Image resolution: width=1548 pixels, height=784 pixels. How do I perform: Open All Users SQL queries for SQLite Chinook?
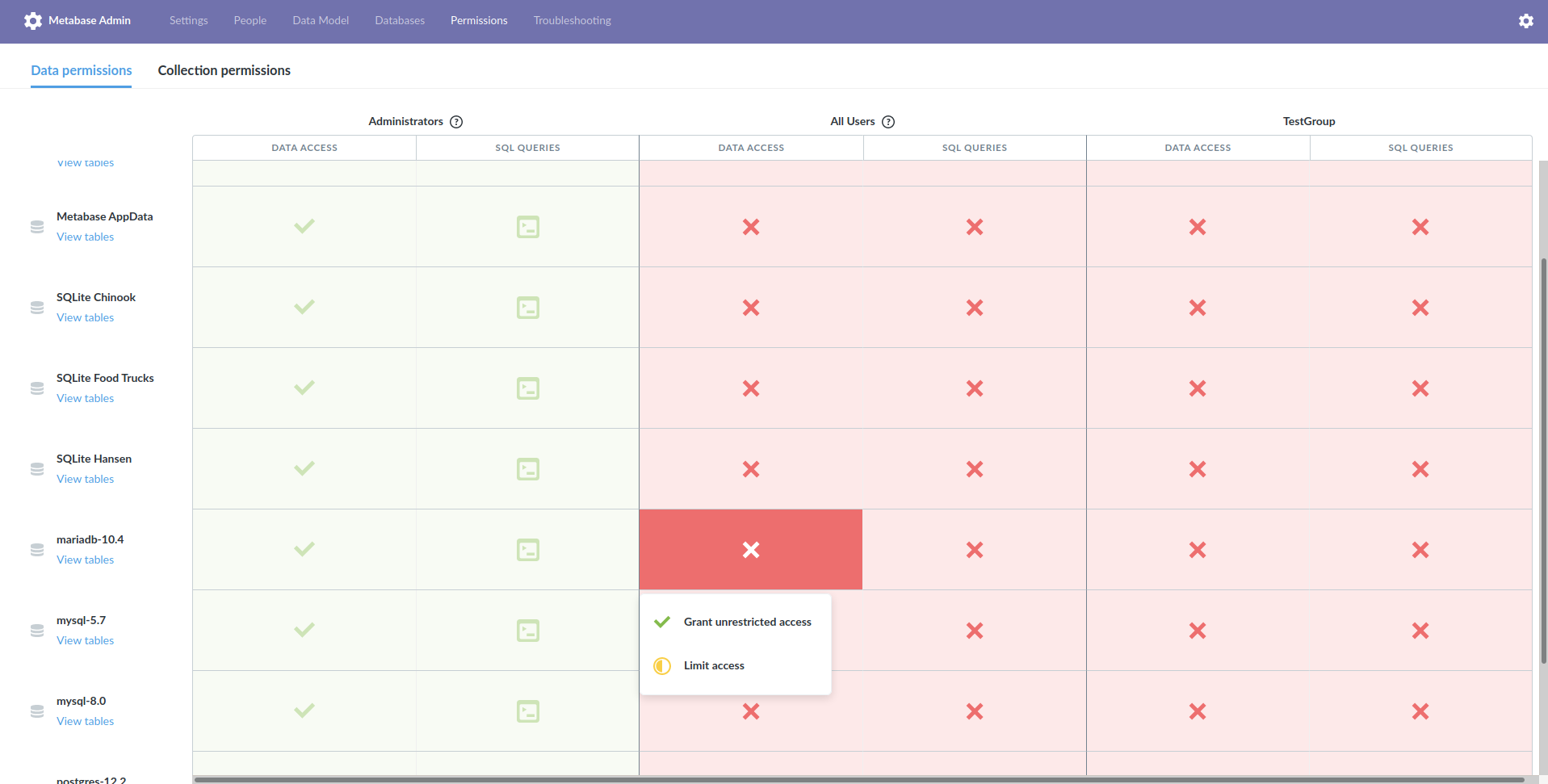975,308
